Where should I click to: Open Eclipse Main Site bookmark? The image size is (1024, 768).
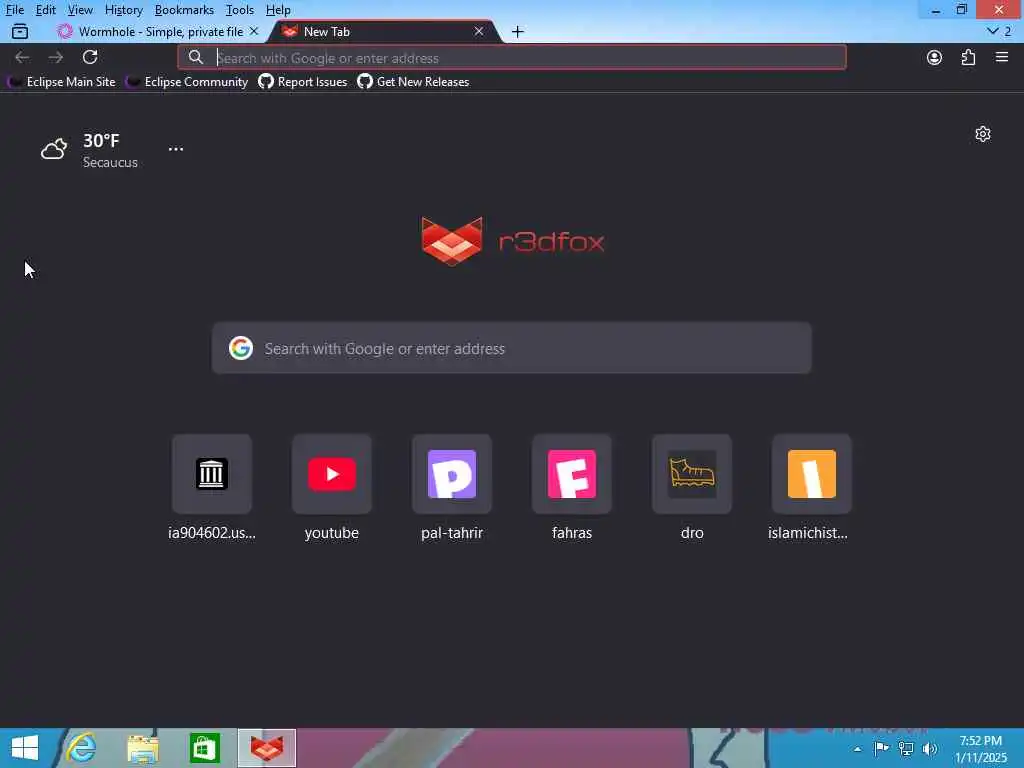(61, 82)
